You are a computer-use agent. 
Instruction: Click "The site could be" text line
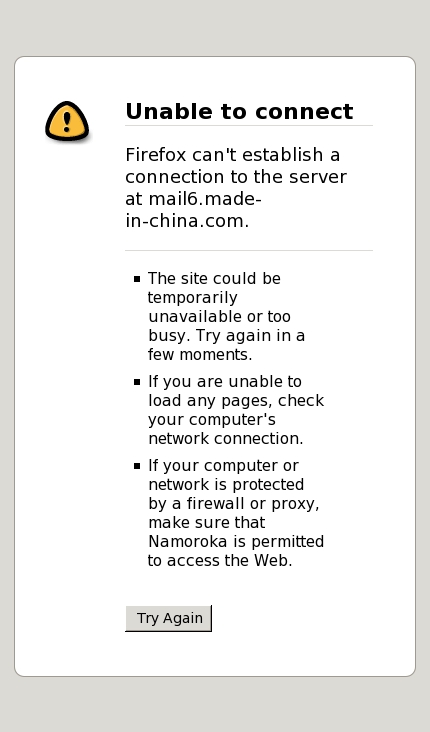(x=214, y=279)
